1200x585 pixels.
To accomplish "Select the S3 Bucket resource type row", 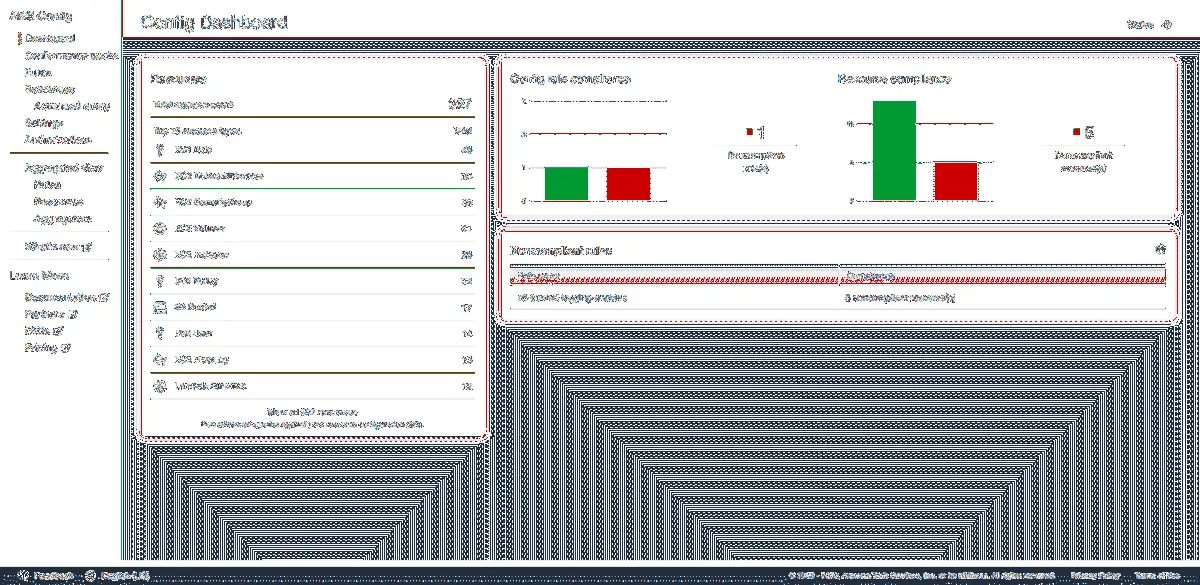I will (x=312, y=307).
